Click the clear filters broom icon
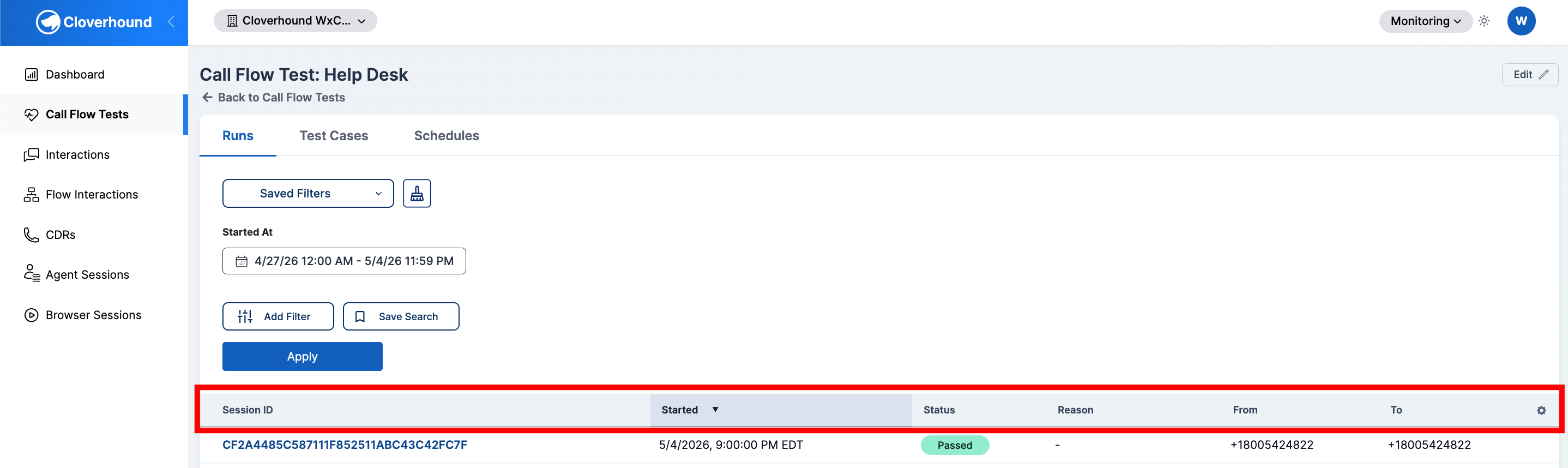 pos(417,194)
